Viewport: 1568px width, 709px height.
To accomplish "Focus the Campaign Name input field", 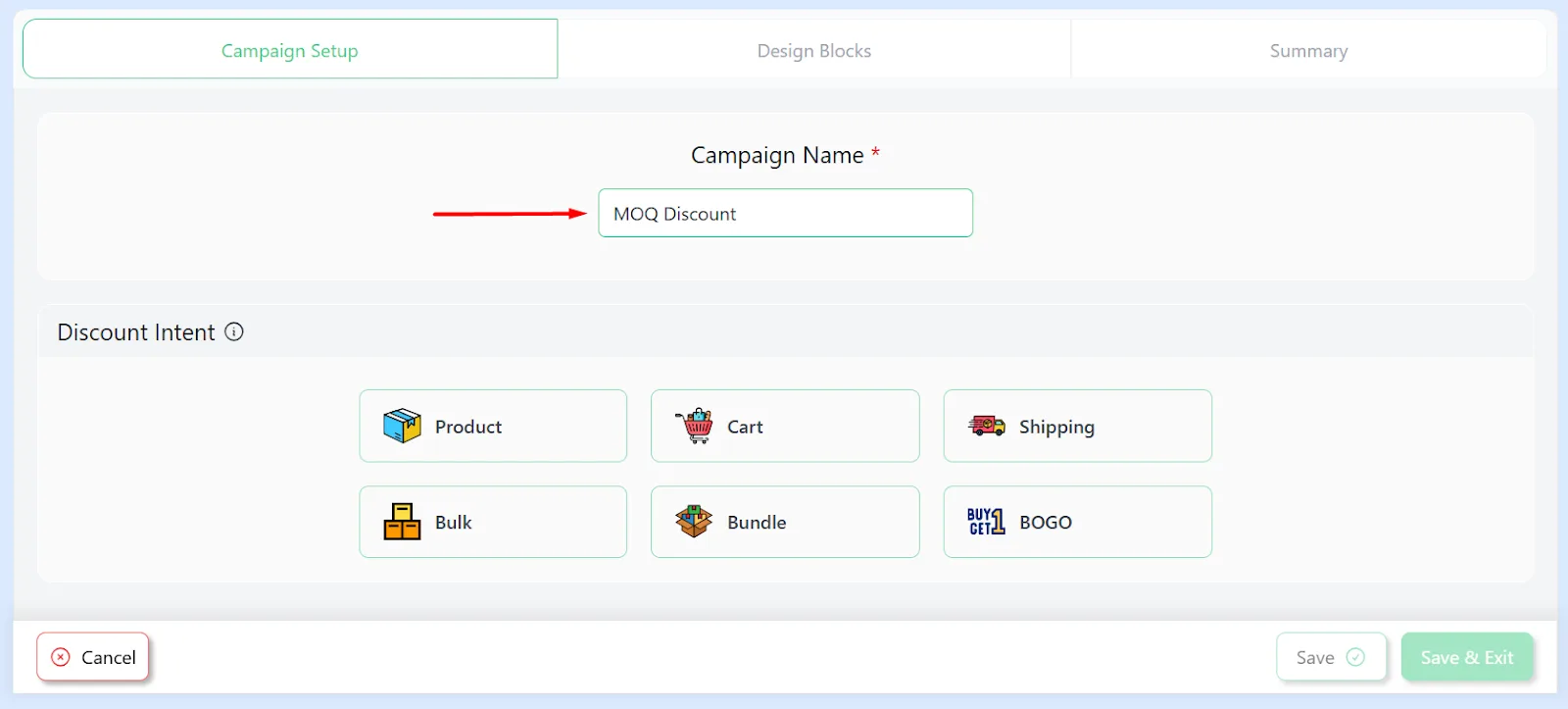I will [786, 213].
